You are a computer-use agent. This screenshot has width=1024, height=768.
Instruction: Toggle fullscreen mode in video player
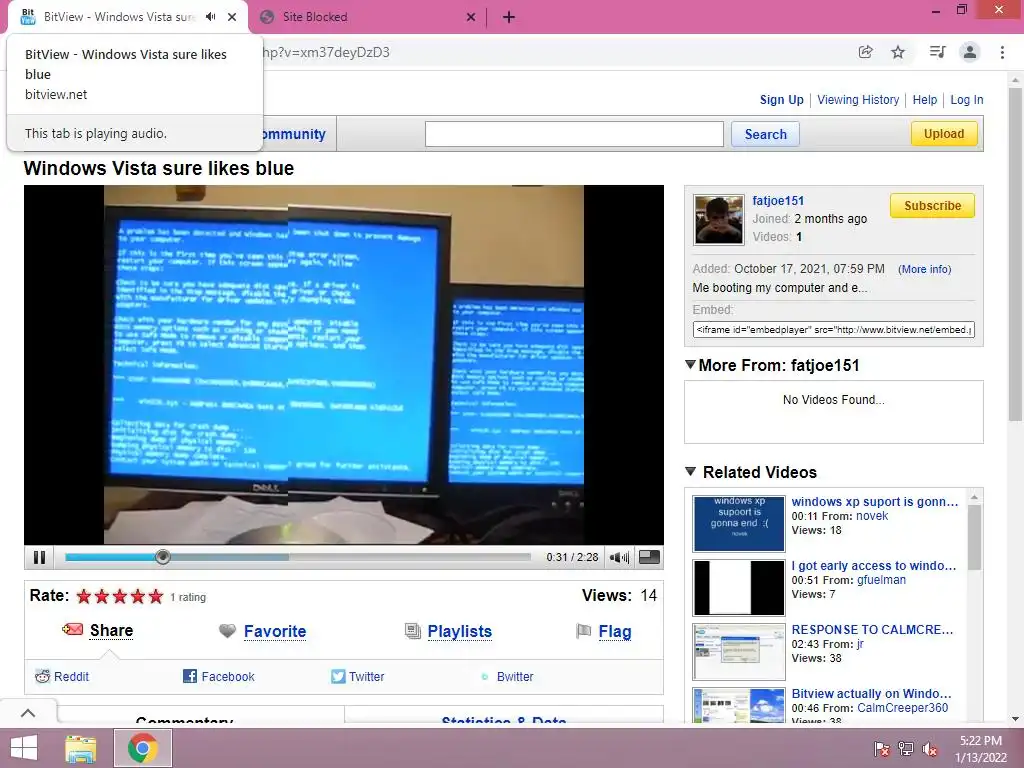point(649,557)
